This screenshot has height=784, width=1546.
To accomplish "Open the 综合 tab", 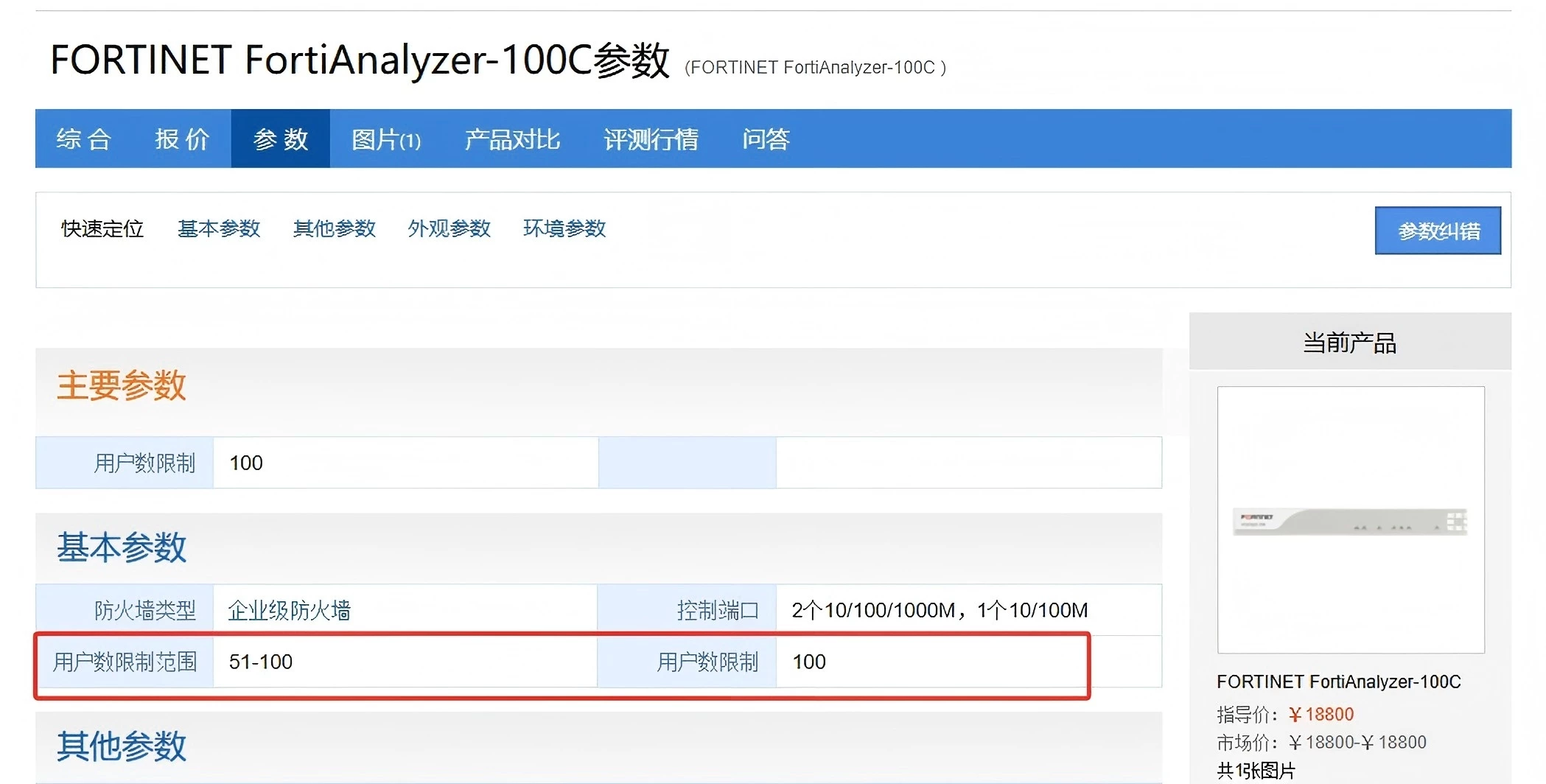I will pos(83,139).
